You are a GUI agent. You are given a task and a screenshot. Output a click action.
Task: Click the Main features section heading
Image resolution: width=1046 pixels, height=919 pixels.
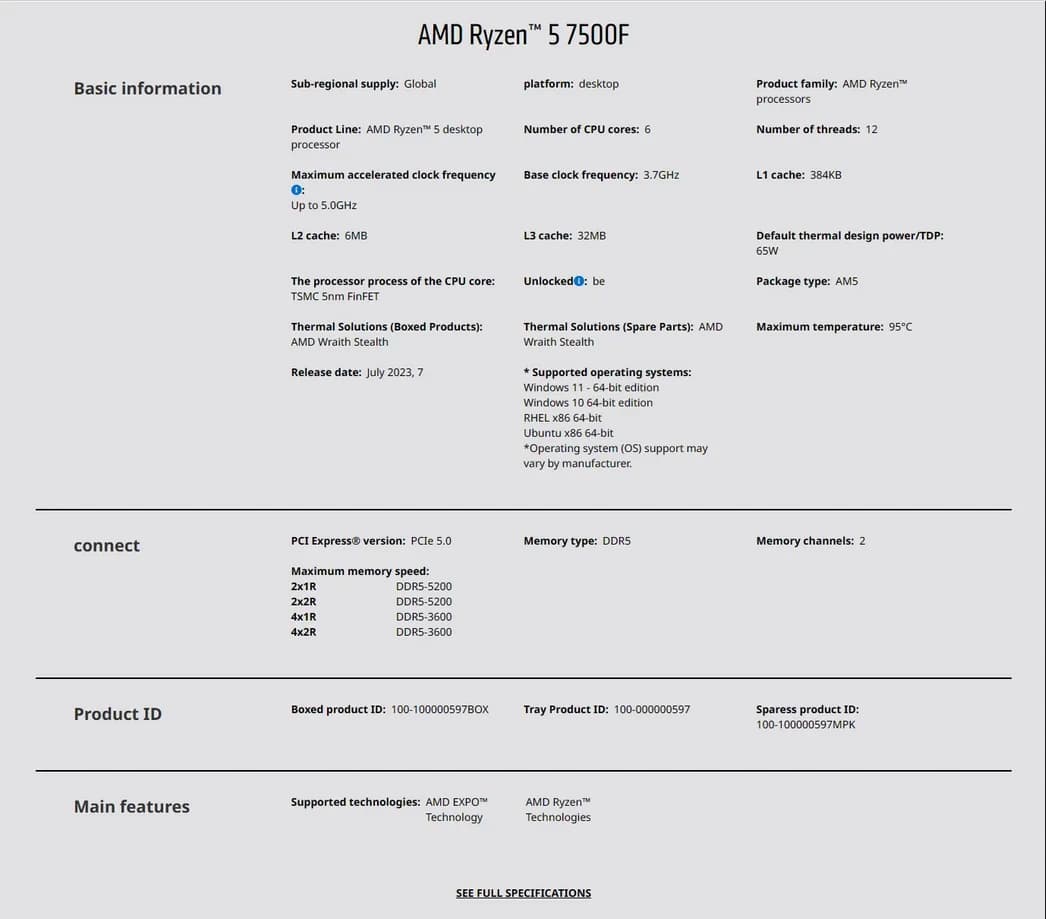pyautogui.click(x=131, y=806)
